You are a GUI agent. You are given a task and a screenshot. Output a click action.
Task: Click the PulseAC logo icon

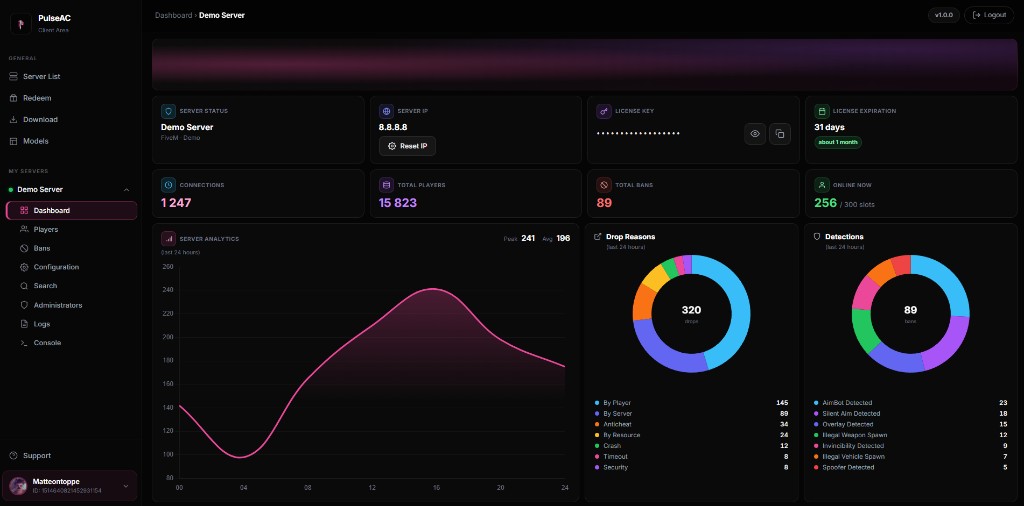tap(21, 24)
